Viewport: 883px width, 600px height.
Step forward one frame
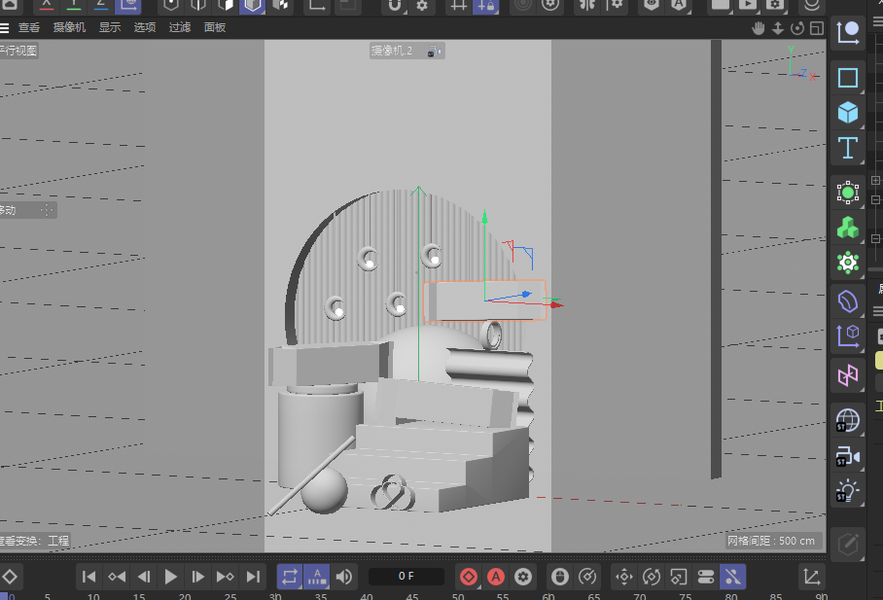point(198,577)
